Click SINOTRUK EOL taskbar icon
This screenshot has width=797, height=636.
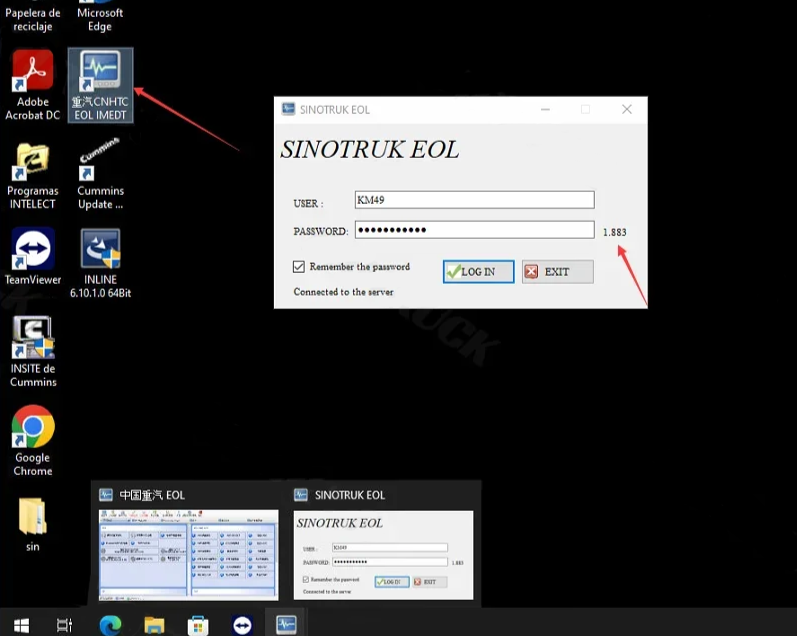click(x=286, y=624)
